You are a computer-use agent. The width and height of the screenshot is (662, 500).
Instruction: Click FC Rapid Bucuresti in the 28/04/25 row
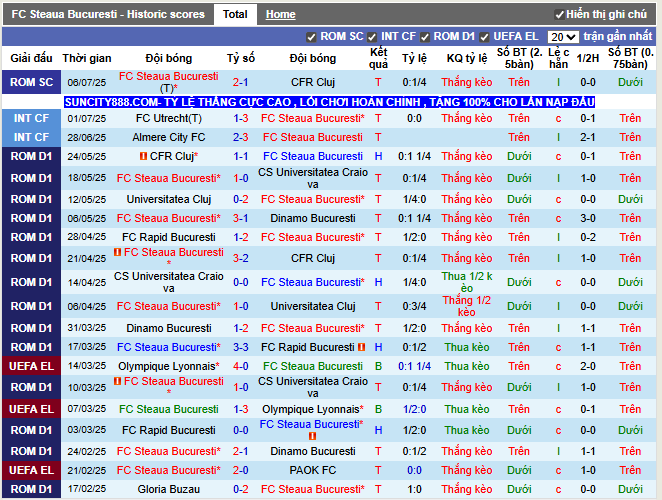point(169,237)
